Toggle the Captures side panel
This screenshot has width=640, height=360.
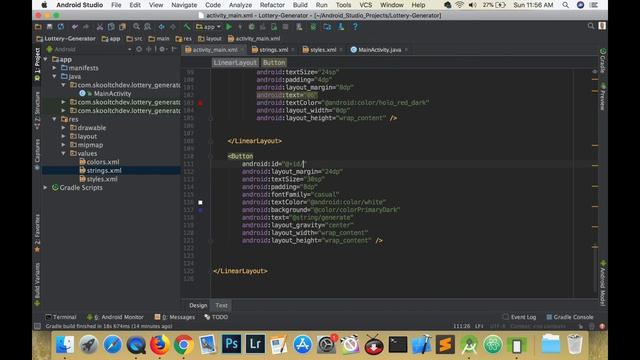[x=37, y=154]
